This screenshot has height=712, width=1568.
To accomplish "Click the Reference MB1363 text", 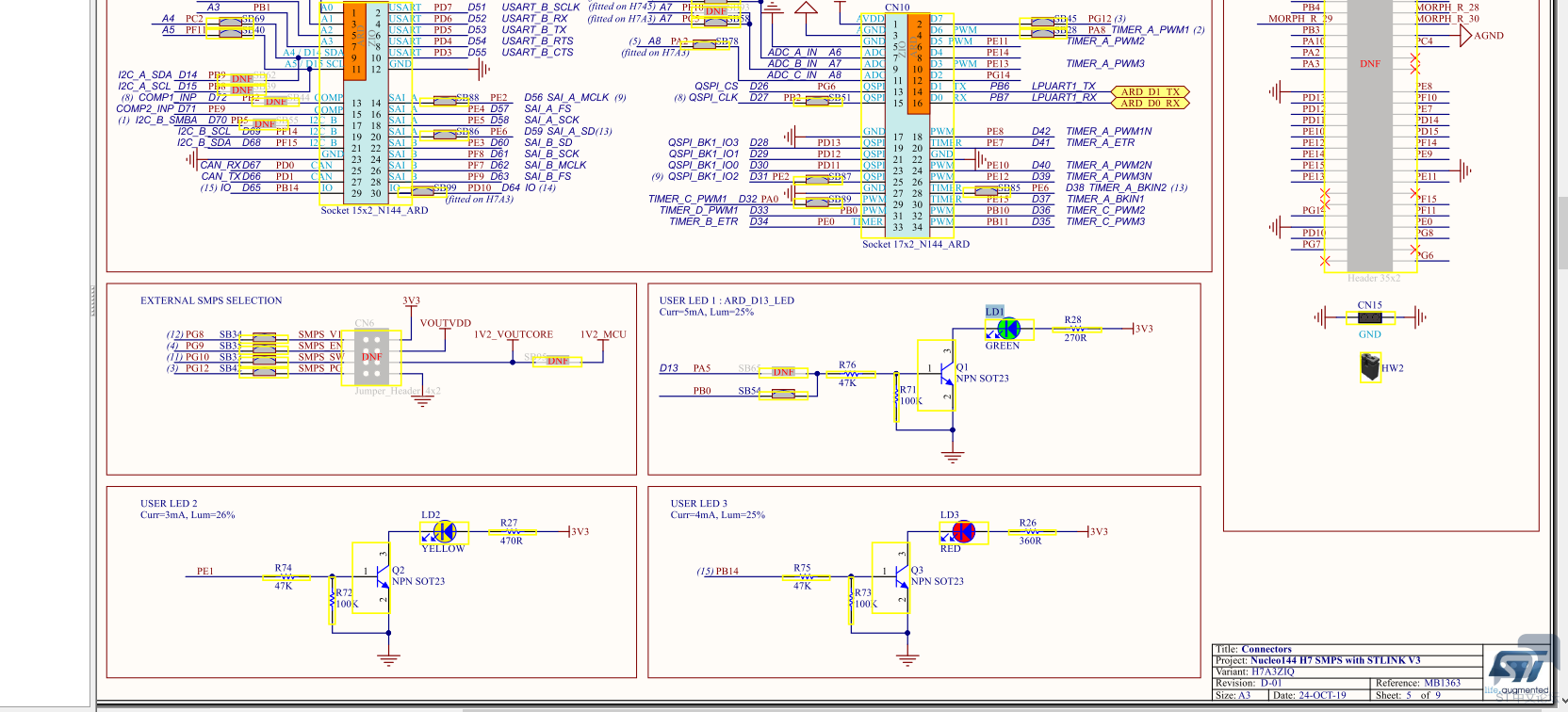I will pos(1418,683).
